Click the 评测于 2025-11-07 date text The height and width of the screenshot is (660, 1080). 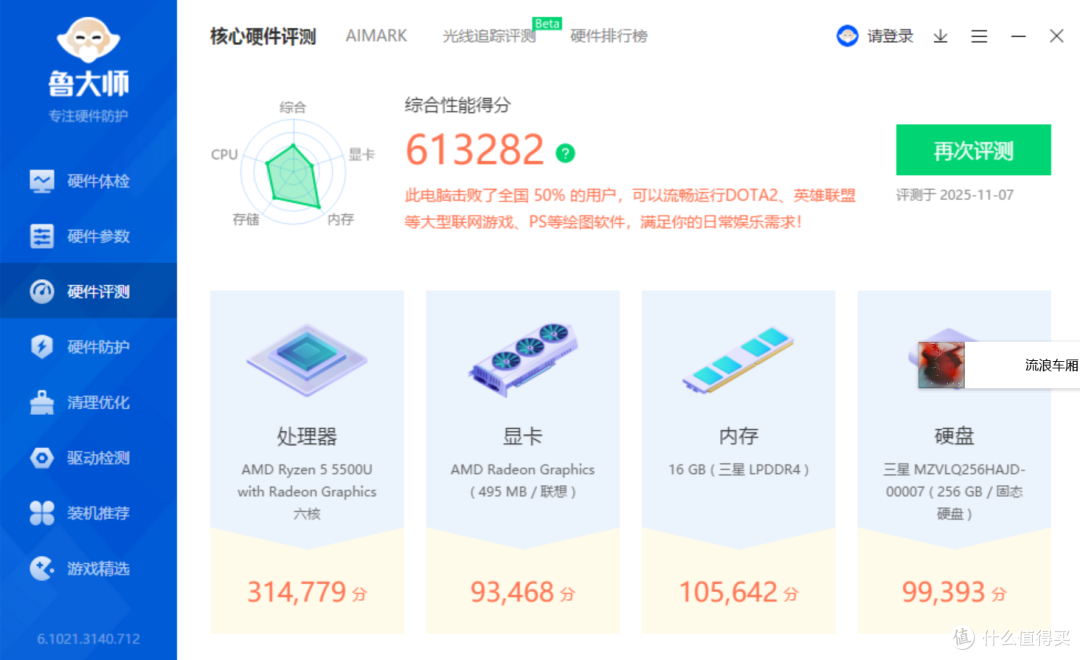pos(955,195)
